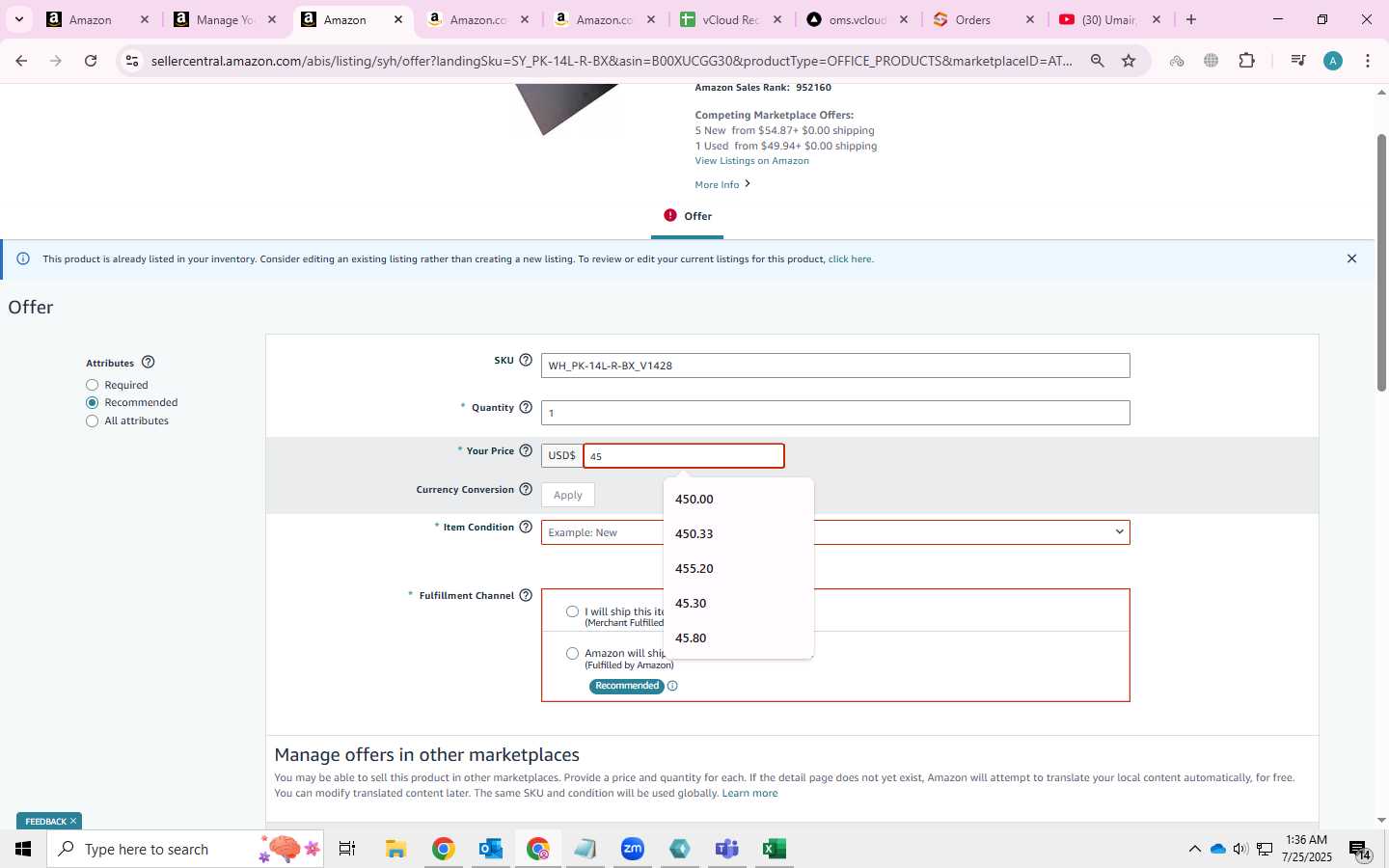Pick 450.00 from the price suggestions
This screenshot has height=868, width=1389.
tap(739, 500)
